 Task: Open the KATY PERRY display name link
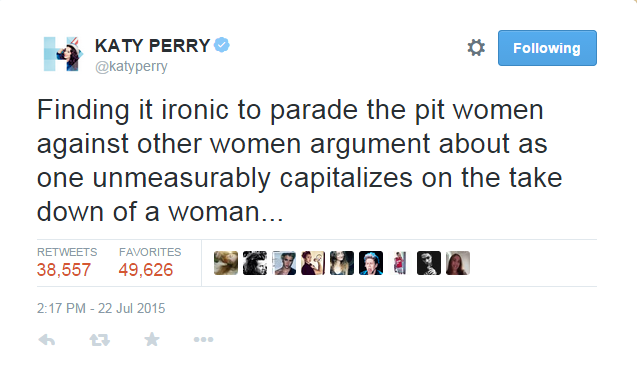point(152,46)
